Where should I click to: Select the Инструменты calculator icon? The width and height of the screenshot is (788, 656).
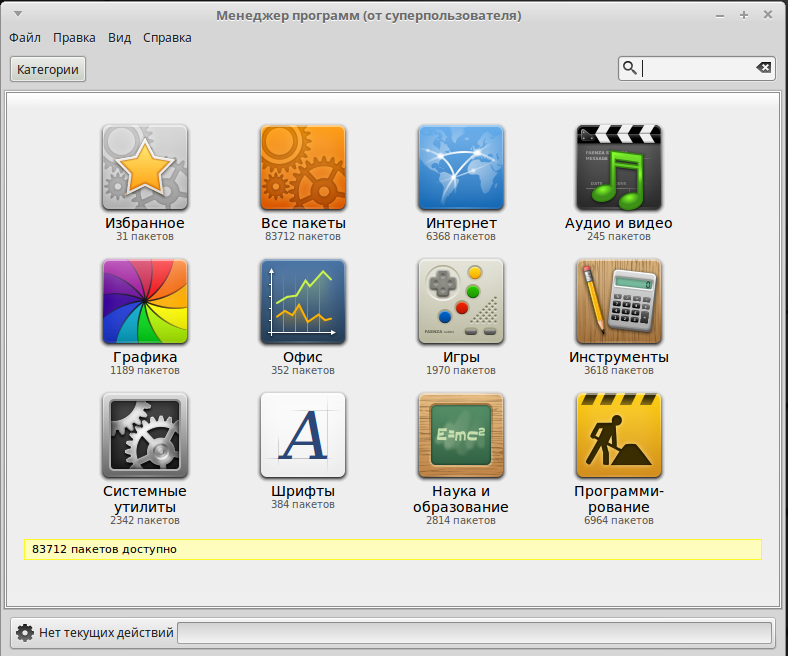618,301
